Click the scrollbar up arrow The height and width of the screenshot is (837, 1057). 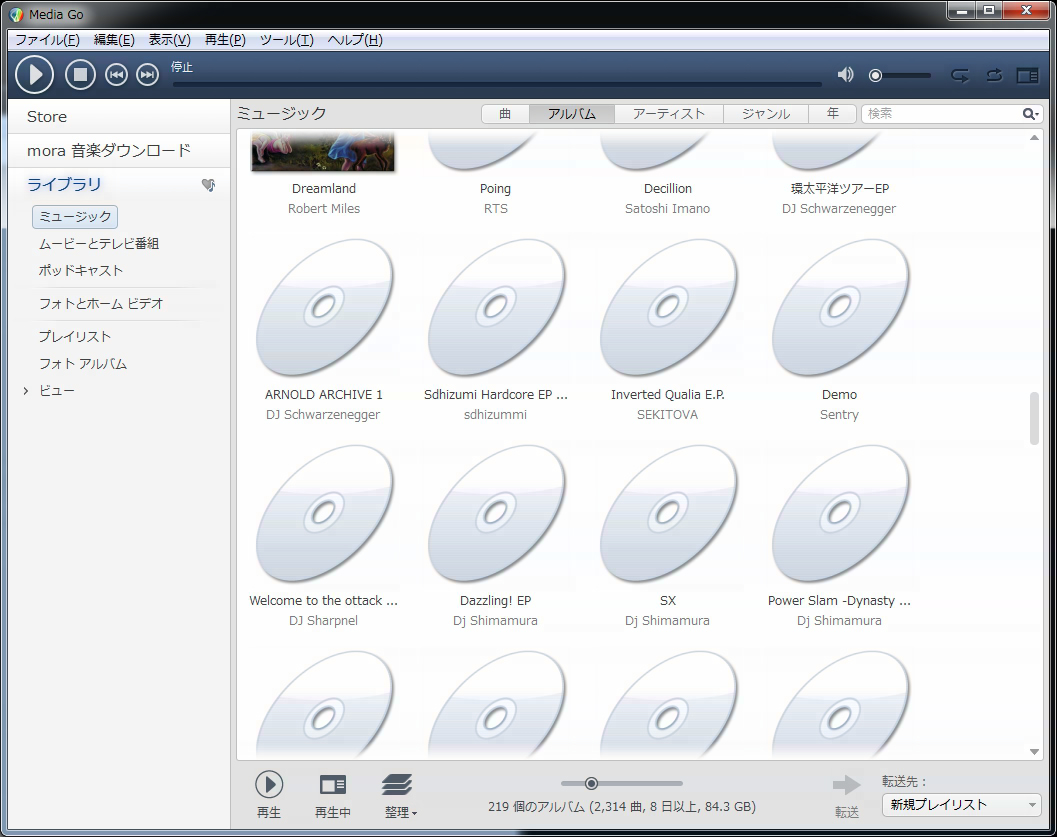tap(1034, 137)
